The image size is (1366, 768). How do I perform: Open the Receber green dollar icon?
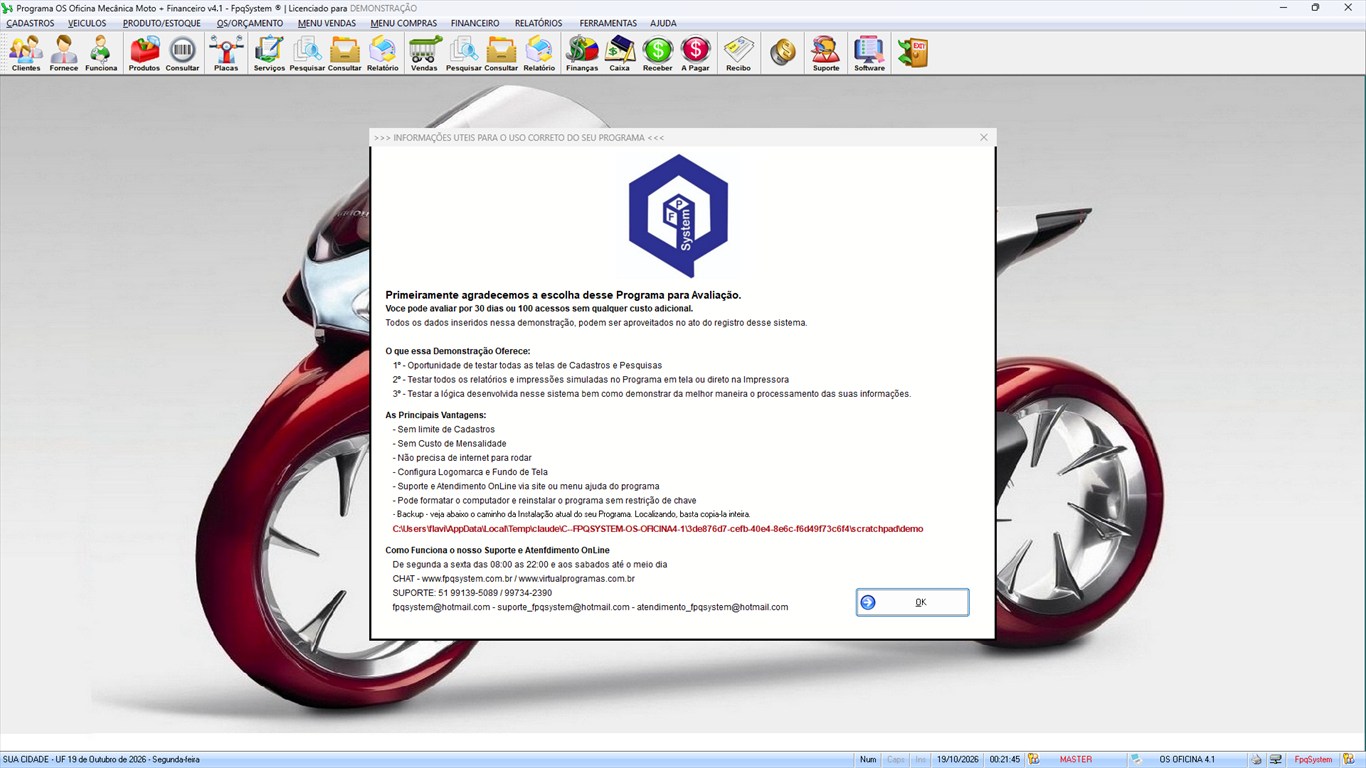(658, 53)
